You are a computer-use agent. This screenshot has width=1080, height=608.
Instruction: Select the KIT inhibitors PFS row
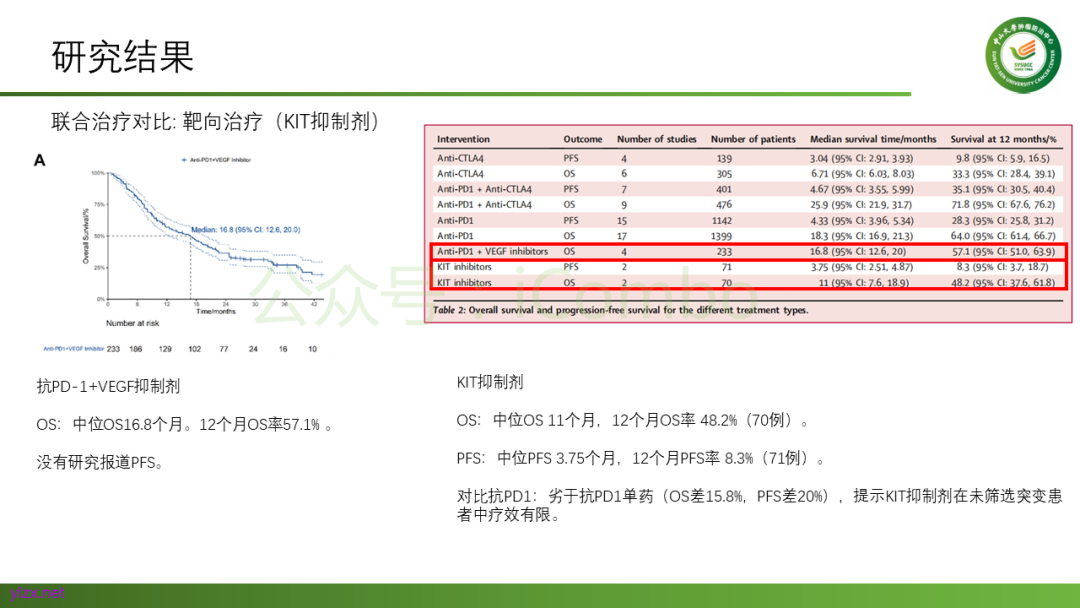[746, 267]
